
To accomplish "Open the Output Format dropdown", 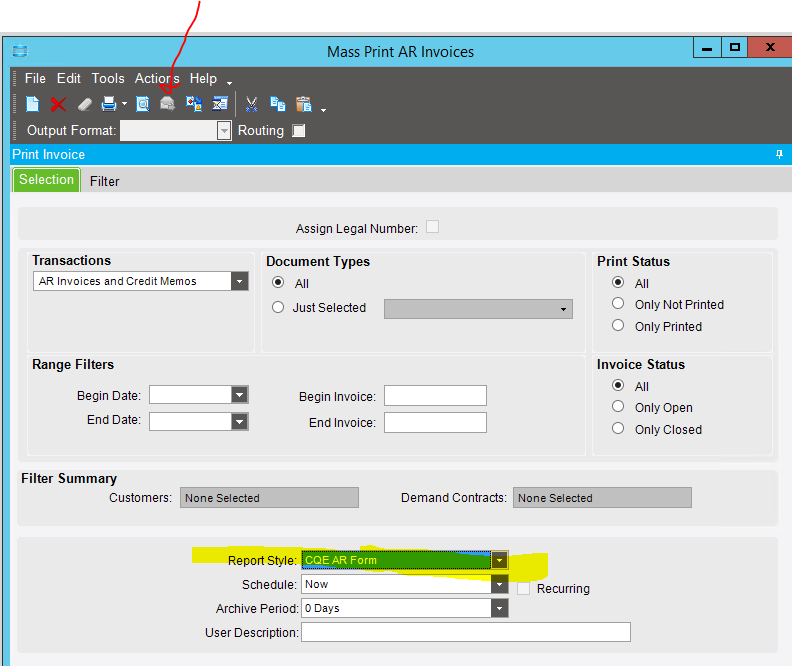I will point(224,131).
